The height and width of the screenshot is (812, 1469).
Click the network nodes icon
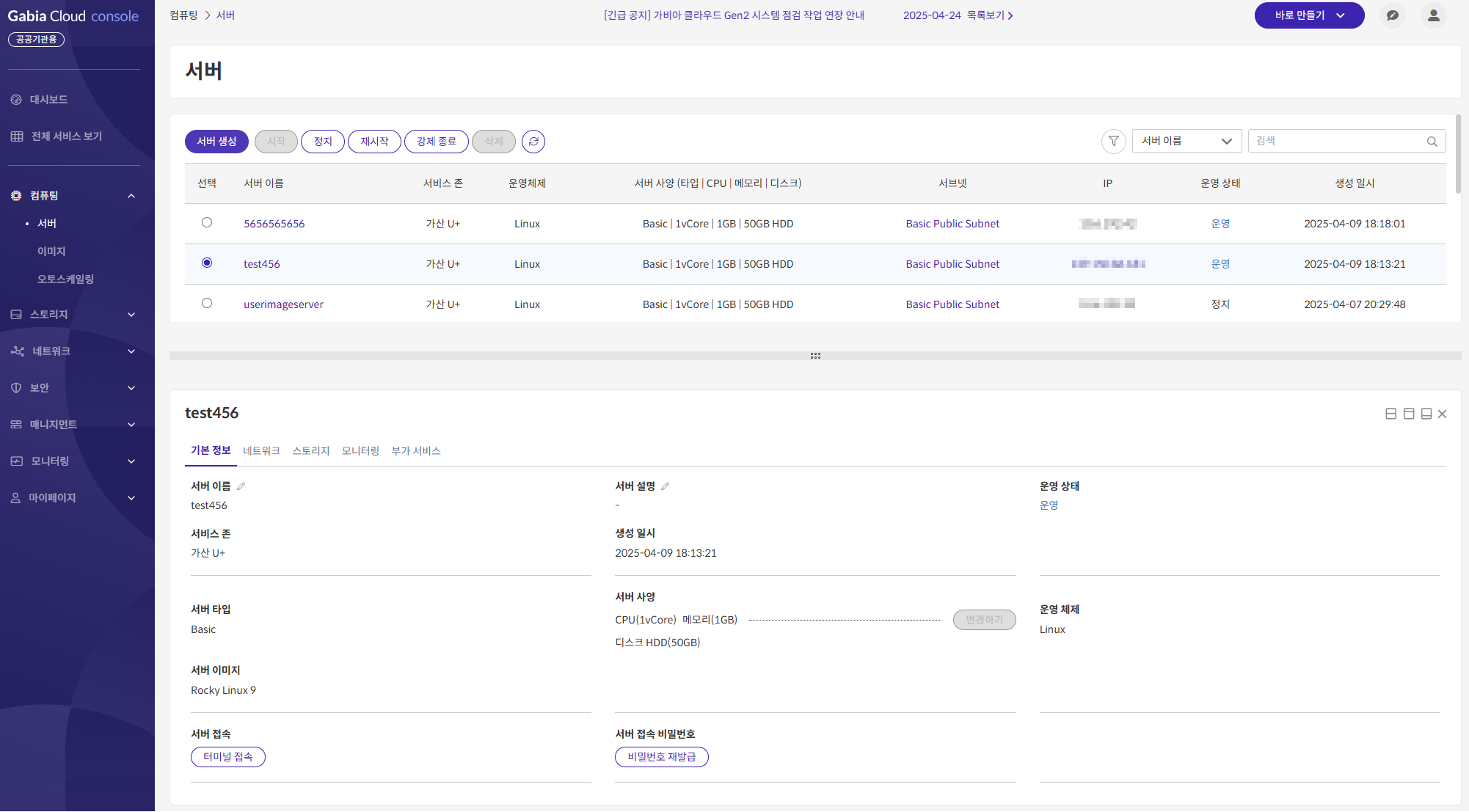18,351
